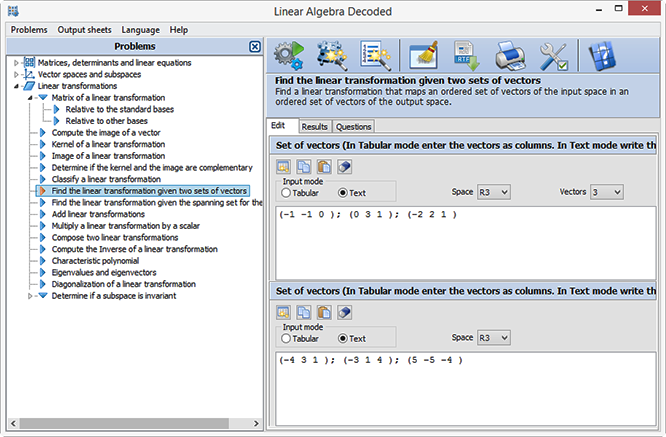Select Classify a linear transformation

pyautogui.click(x=106, y=179)
